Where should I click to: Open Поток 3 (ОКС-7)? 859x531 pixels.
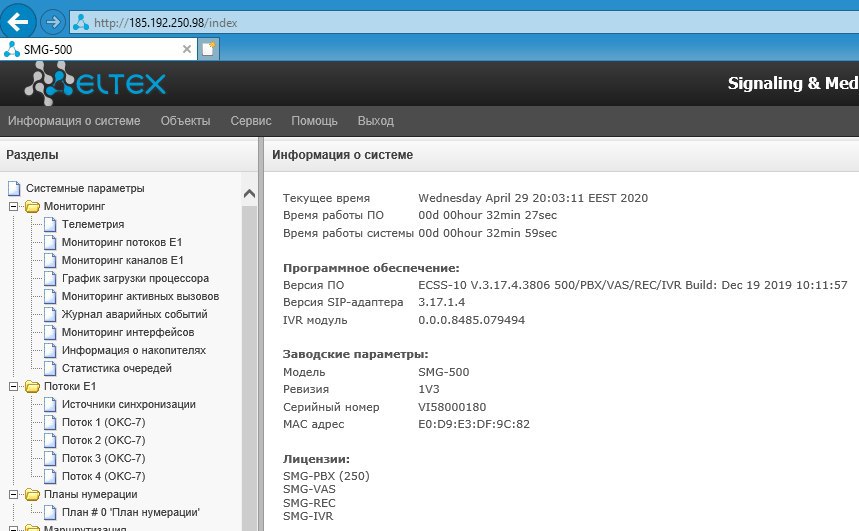click(x=104, y=459)
